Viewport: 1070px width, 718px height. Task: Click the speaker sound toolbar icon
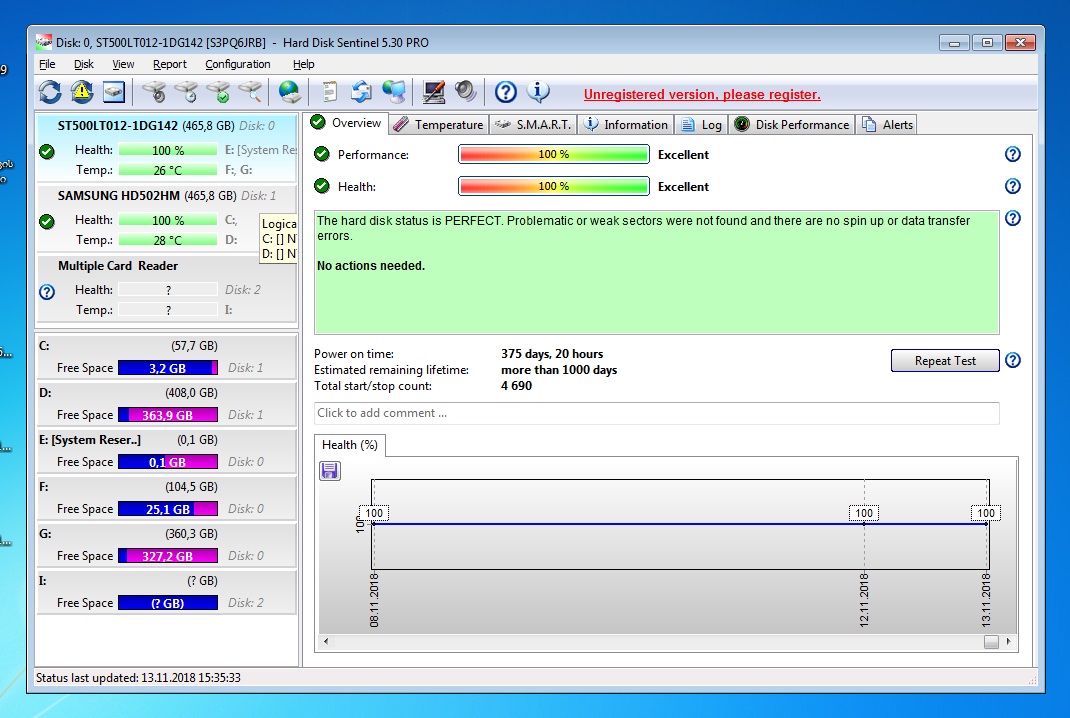(x=465, y=93)
